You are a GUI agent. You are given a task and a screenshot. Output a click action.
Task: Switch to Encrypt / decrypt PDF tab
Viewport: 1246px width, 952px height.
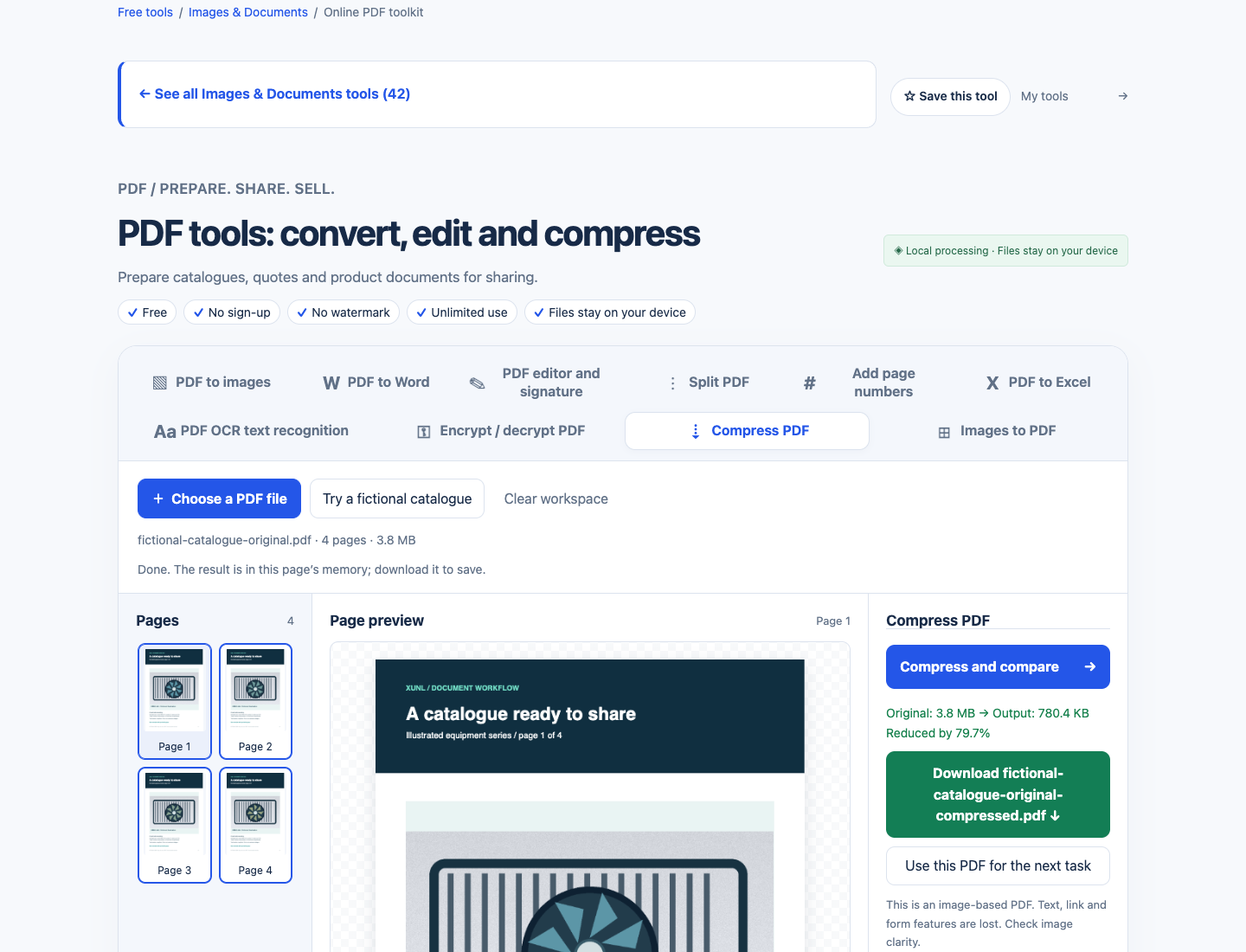point(501,431)
